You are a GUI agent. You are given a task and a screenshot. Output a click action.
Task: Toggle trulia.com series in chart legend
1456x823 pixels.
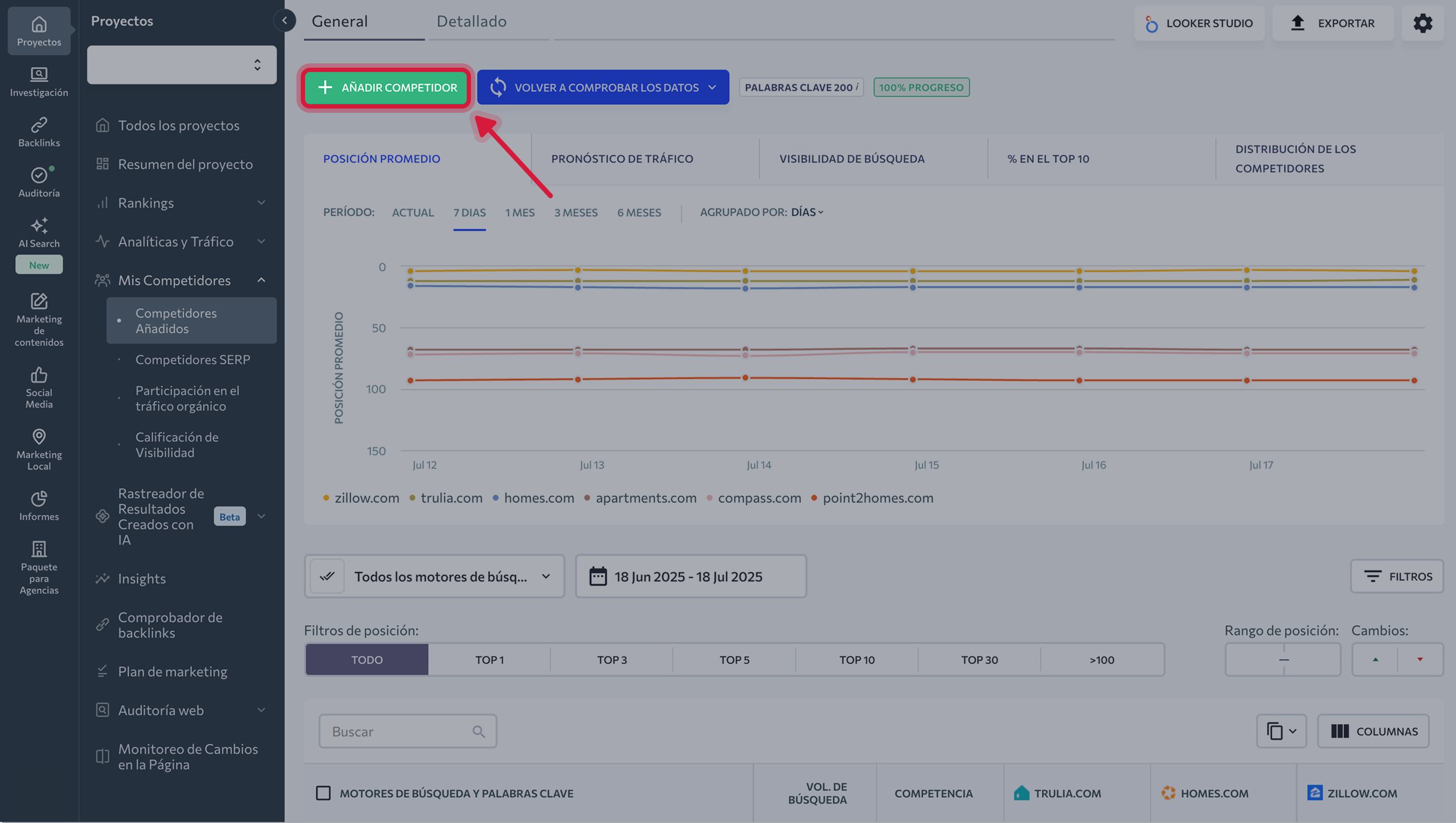point(446,498)
